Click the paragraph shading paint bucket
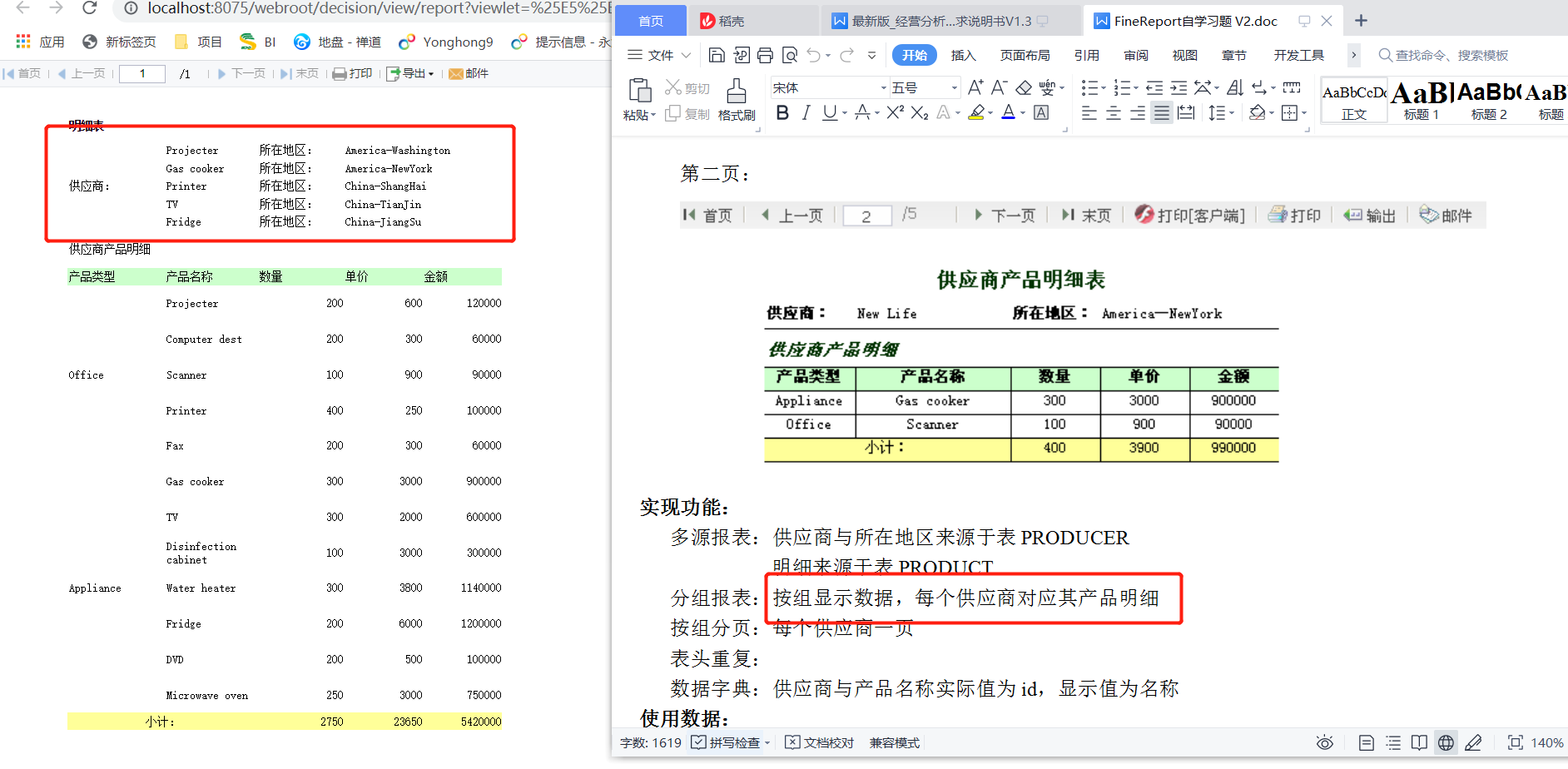The width and height of the screenshot is (1568, 769). click(x=1257, y=112)
